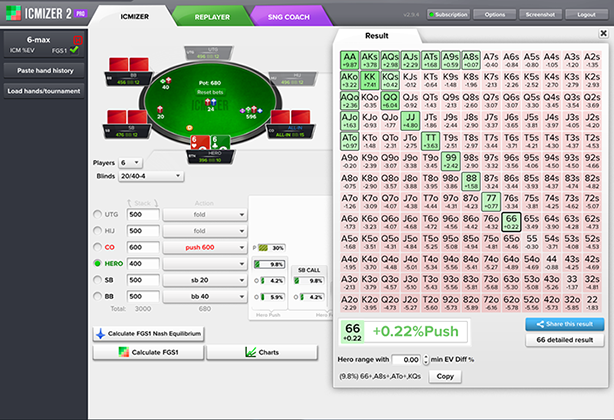Click the pot chips in table center

pyautogui.click(x=211, y=103)
